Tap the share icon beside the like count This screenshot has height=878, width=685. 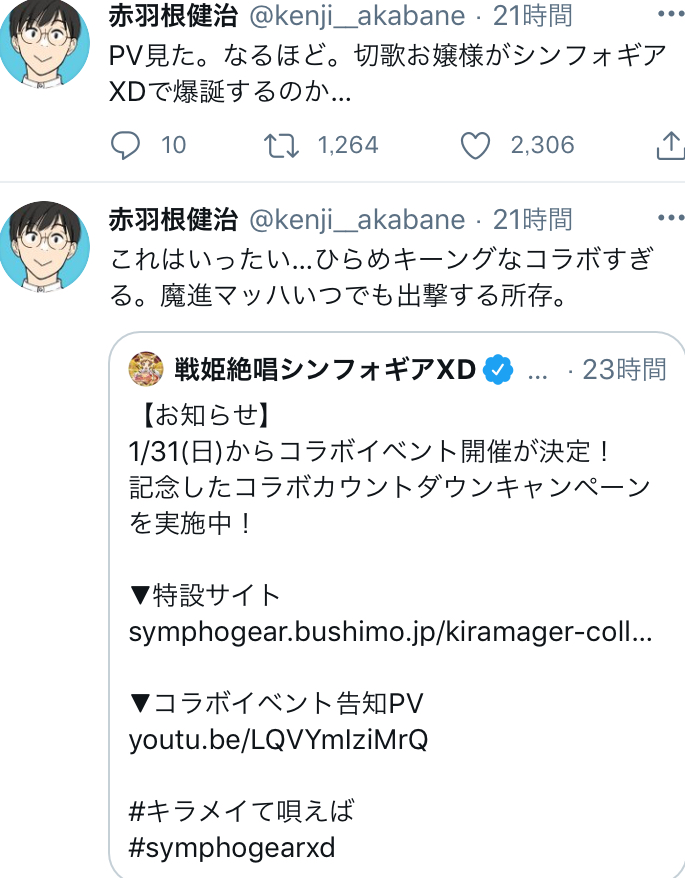click(x=668, y=146)
